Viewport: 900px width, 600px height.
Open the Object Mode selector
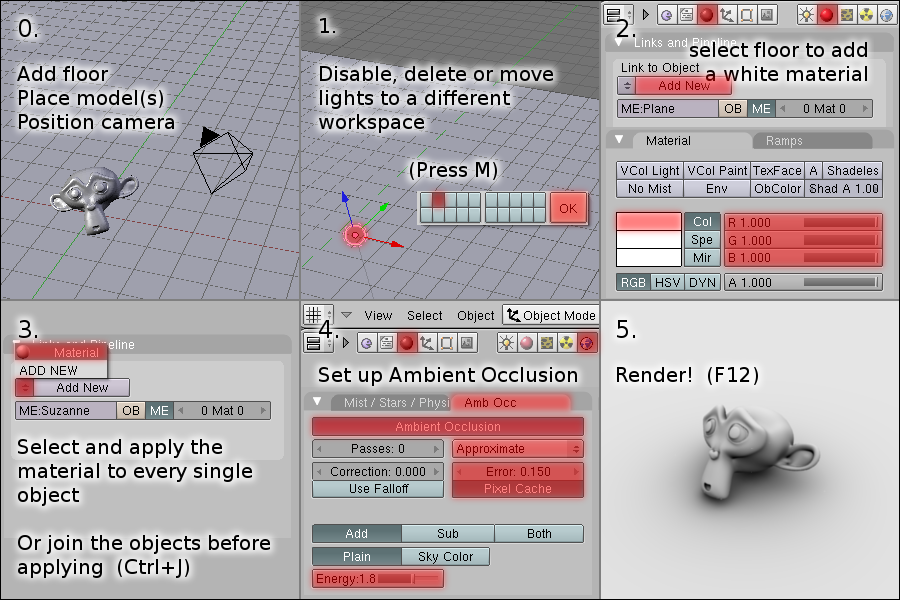tap(550, 315)
